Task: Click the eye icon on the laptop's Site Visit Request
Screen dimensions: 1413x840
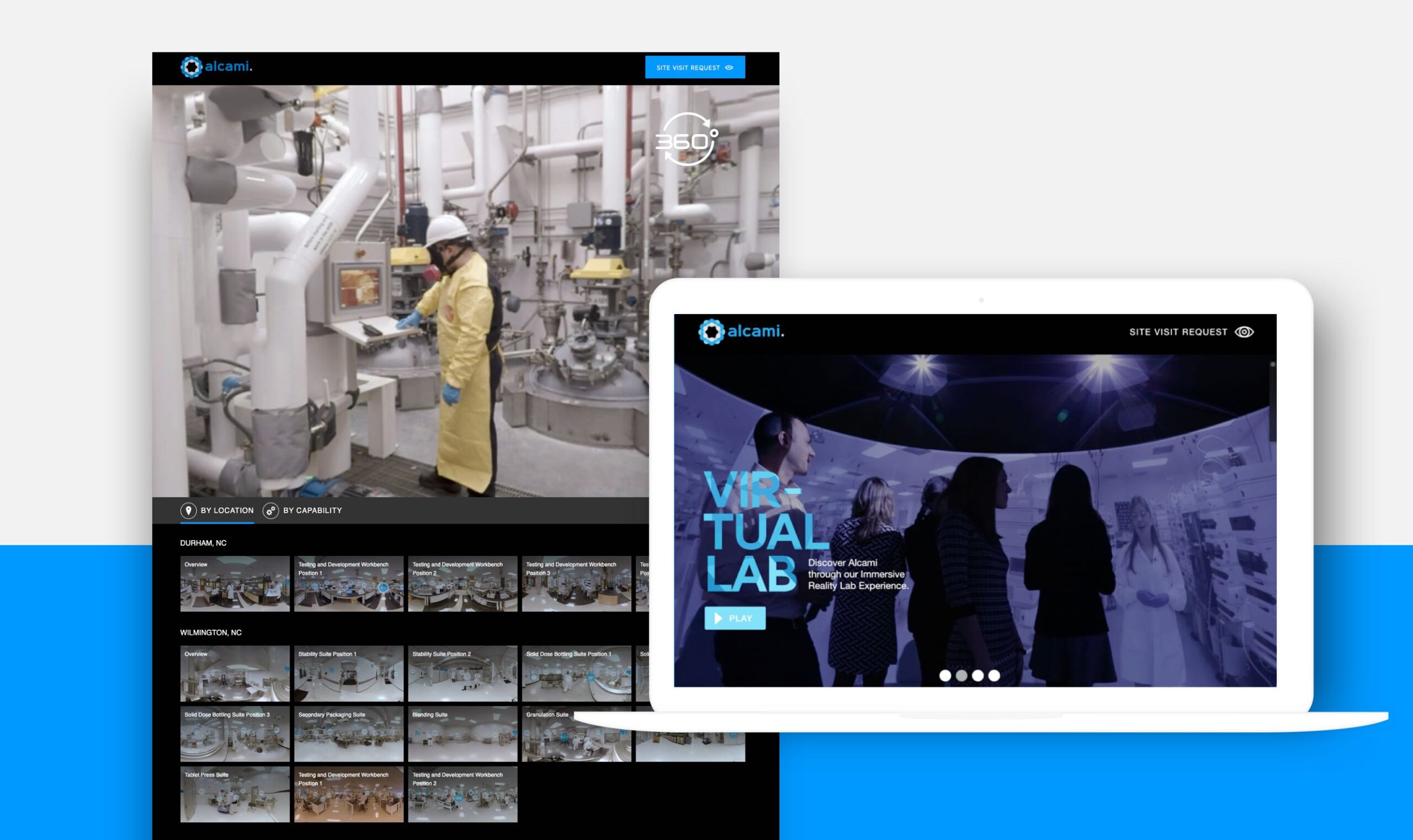Action: [x=1245, y=332]
